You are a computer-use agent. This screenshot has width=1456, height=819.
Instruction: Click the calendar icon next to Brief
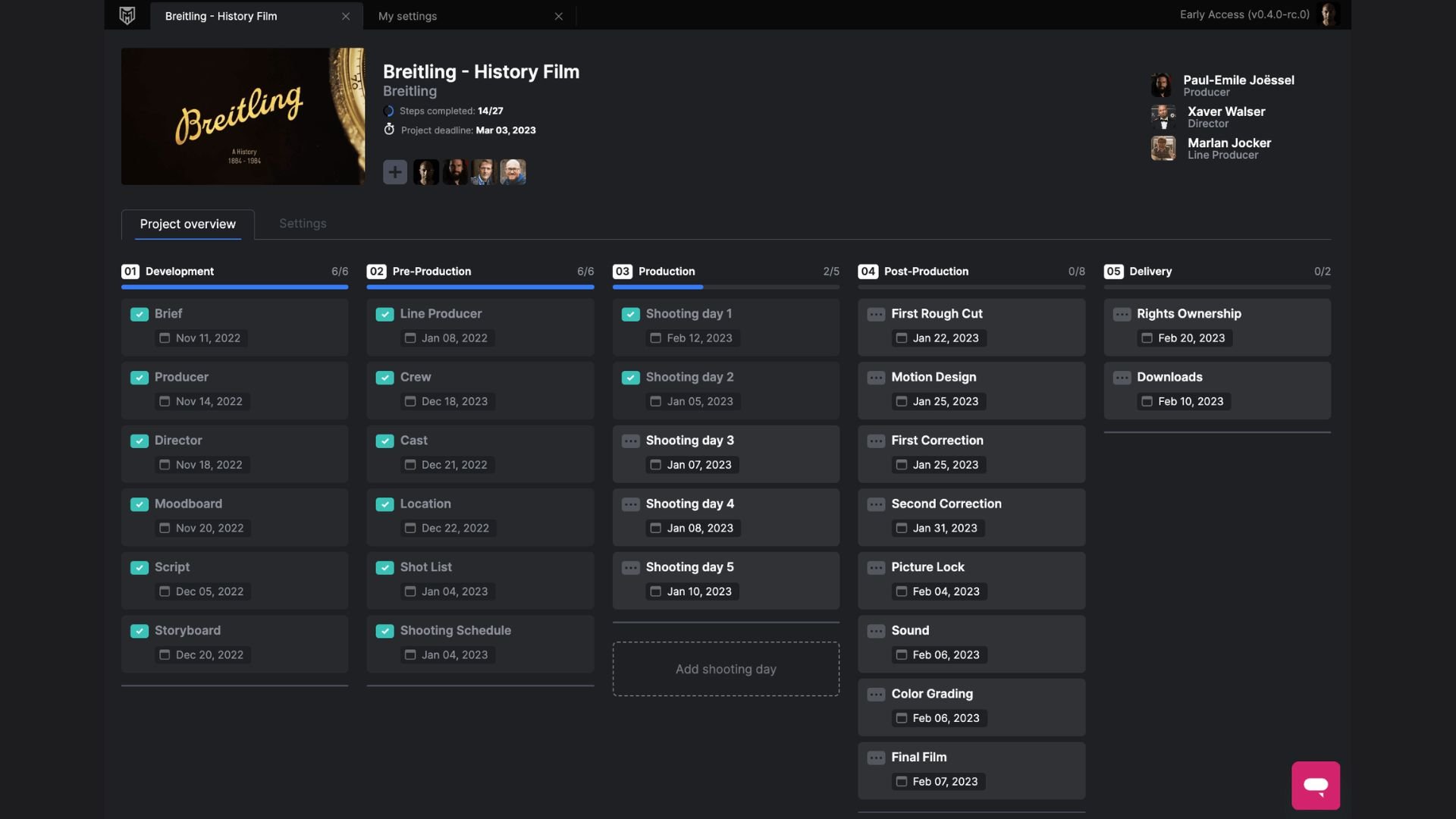pyautogui.click(x=164, y=338)
